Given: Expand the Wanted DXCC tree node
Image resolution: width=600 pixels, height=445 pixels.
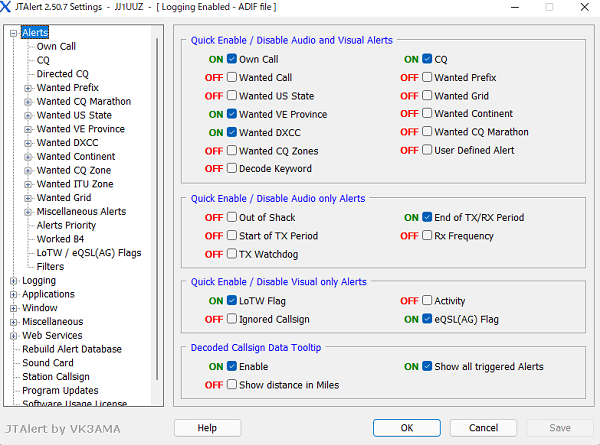Looking at the screenshot, I should pyautogui.click(x=28, y=143).
